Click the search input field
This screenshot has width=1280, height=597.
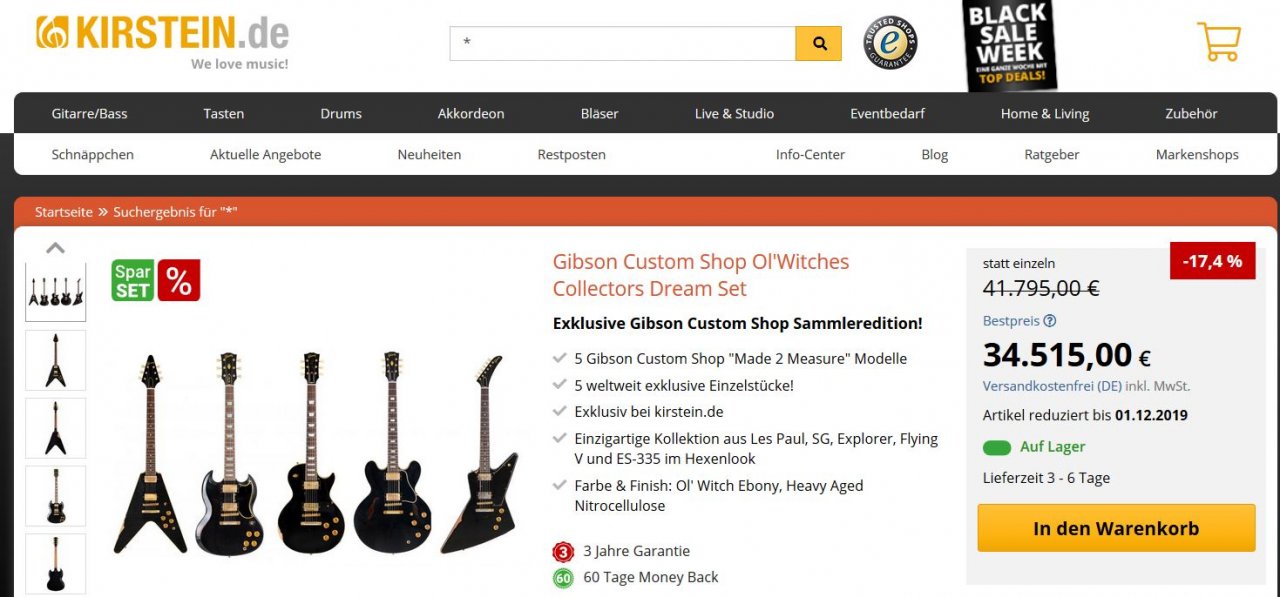(x=622, y=44)
